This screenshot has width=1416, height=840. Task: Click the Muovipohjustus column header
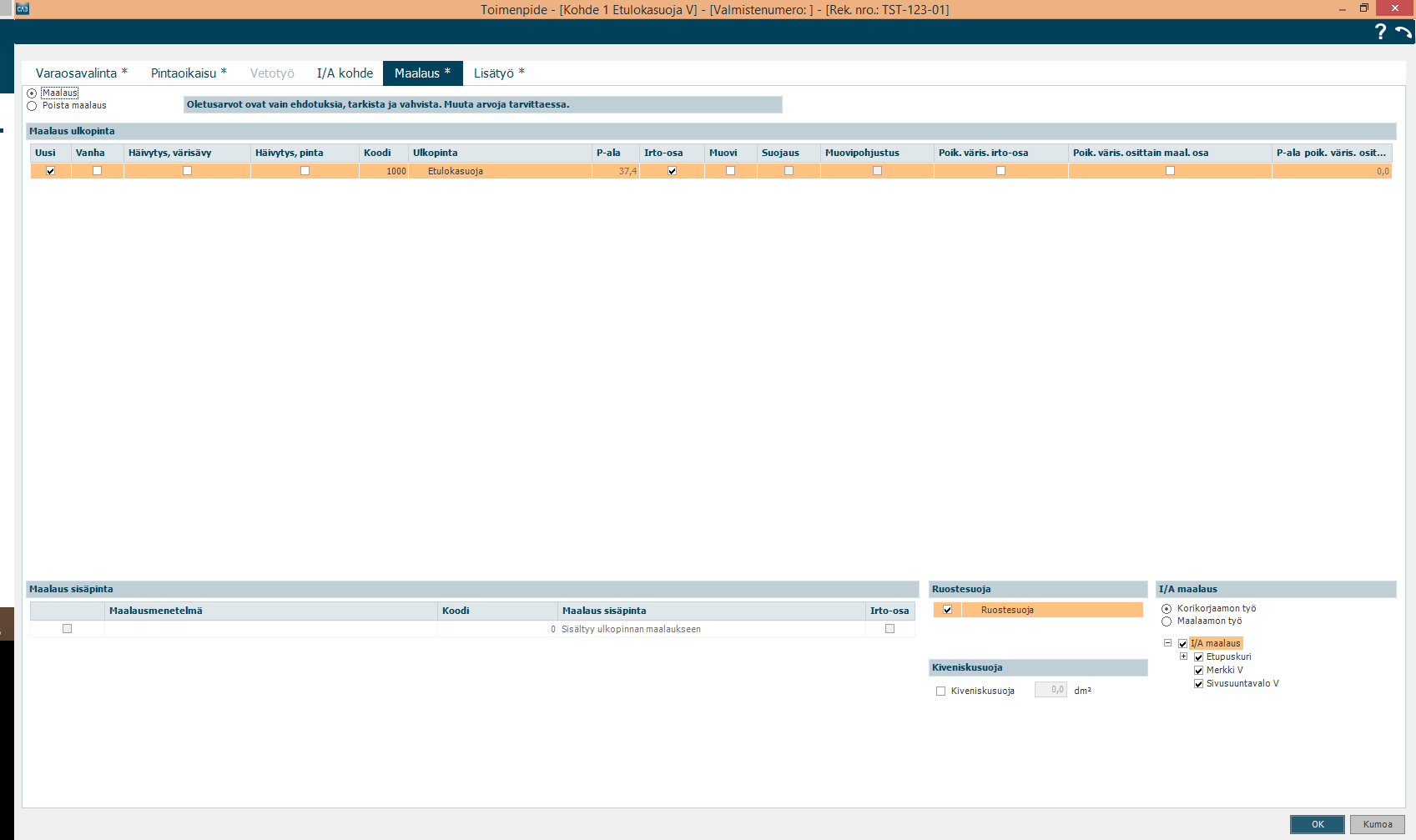click(x=877, y=153)
